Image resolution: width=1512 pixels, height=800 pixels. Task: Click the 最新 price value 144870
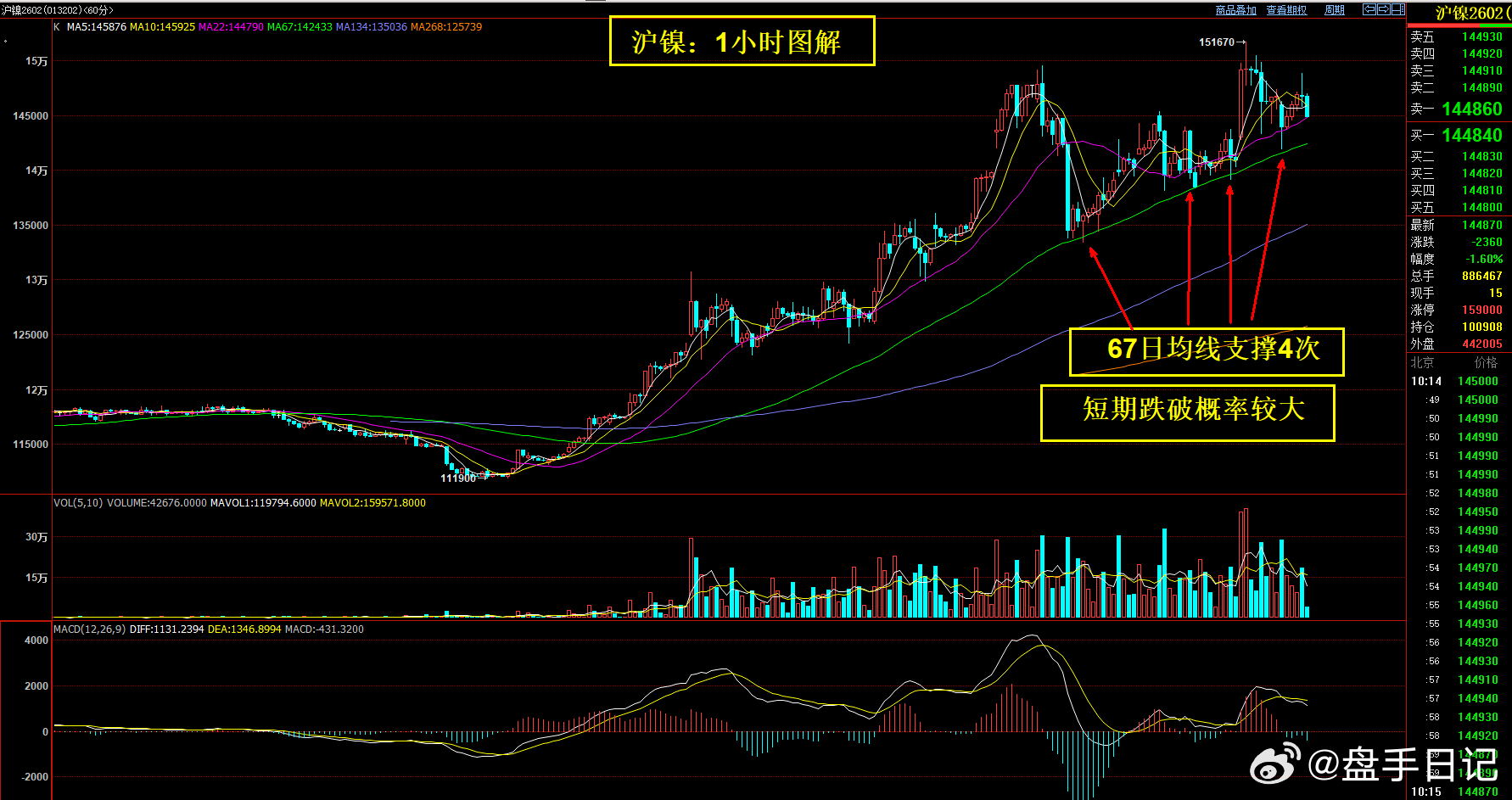click(x=1482, y=225)
